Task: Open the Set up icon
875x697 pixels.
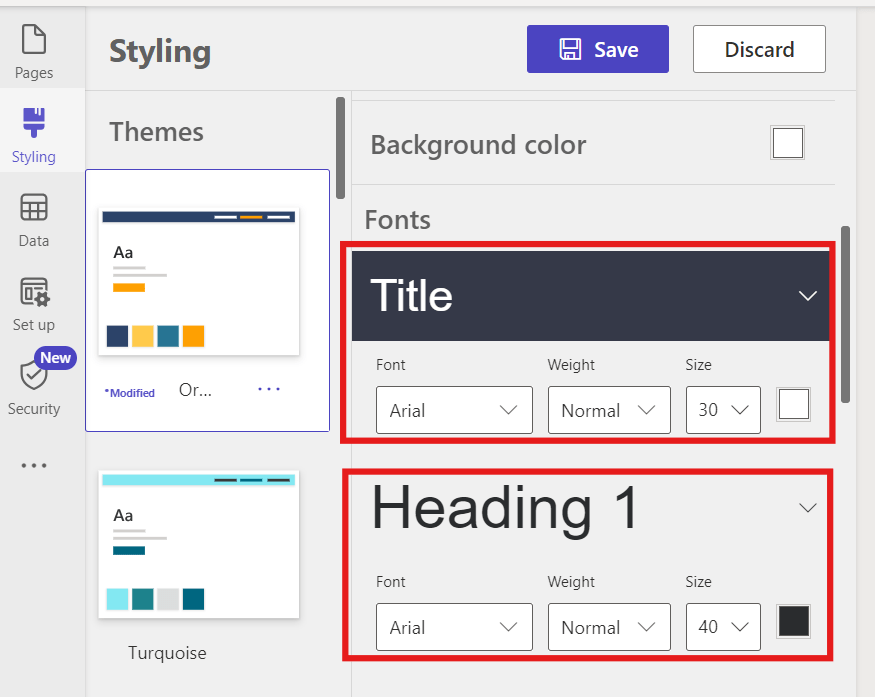Action: (x=34, y=293)
